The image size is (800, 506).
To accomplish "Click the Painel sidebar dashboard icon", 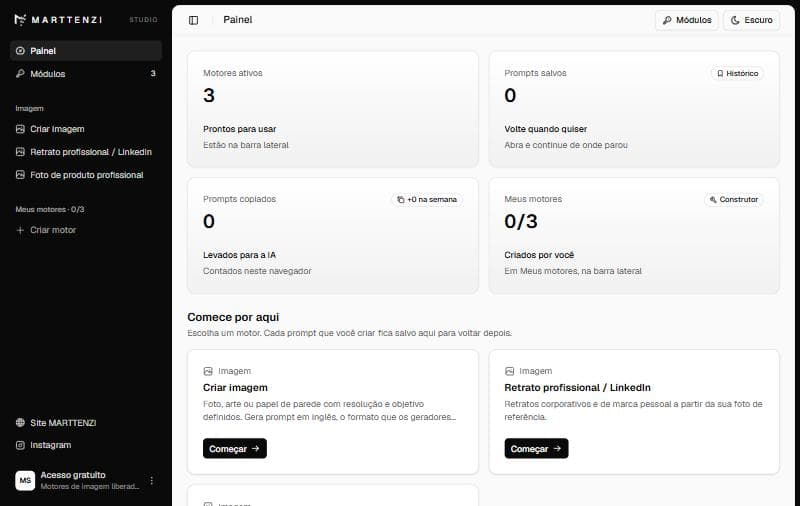I will coord(20,51).
